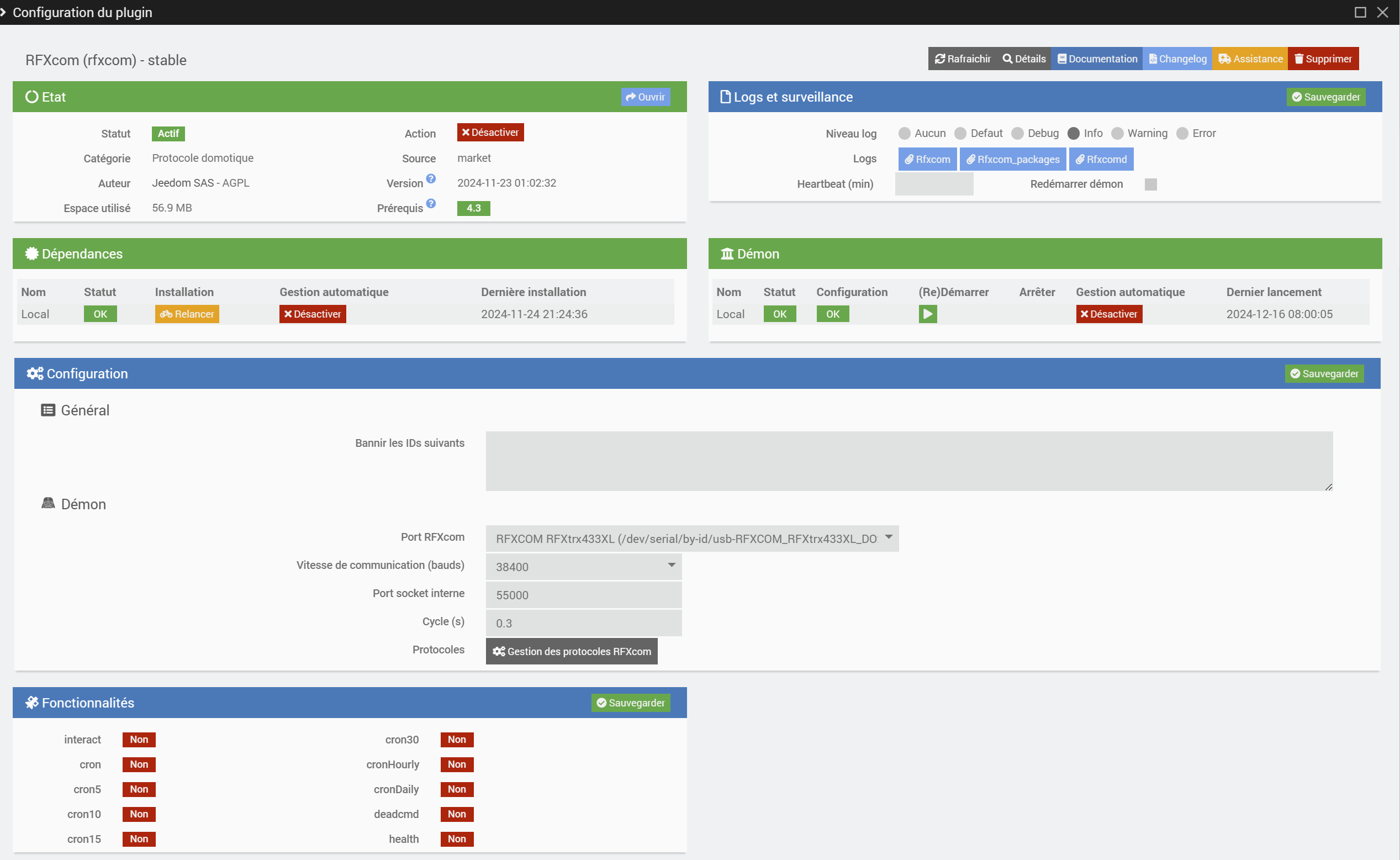Open the Rfxcom log file
Screen dimensions: 1400x860
click(927, 159)
